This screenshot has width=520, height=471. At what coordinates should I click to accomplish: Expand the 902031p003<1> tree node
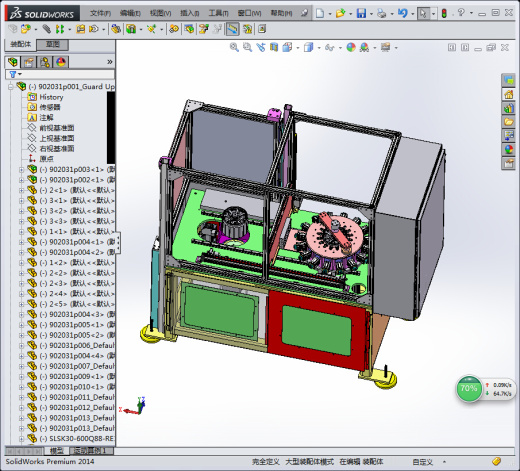click(21, 170)
